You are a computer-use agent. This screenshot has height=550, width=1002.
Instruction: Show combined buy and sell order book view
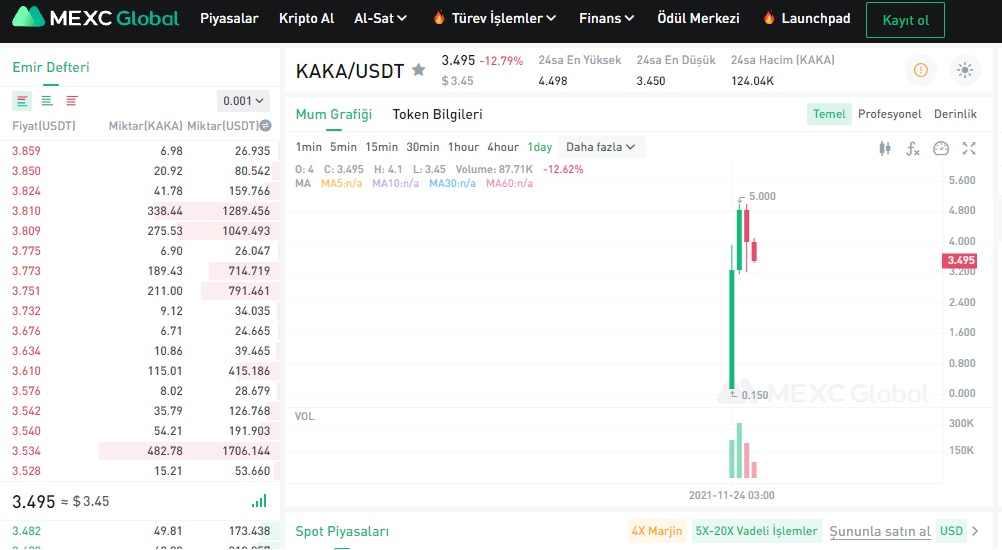(x=22, y=101)
